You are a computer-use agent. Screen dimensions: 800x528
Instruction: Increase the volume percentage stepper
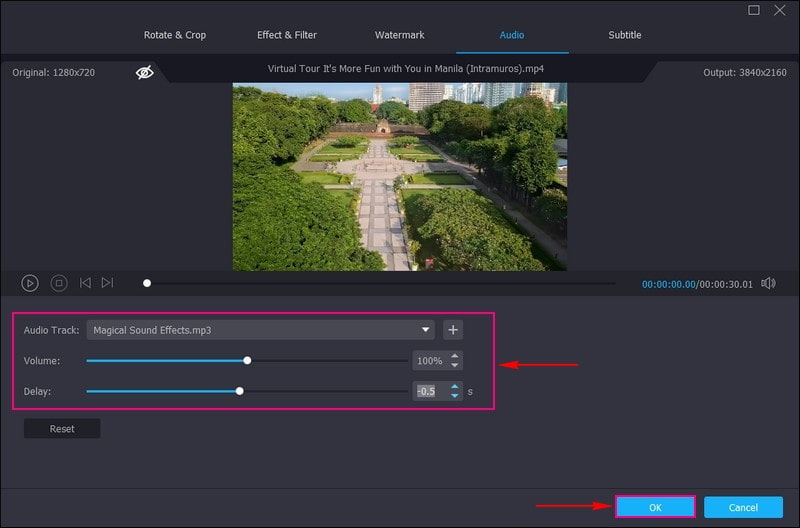pos(455,356)
